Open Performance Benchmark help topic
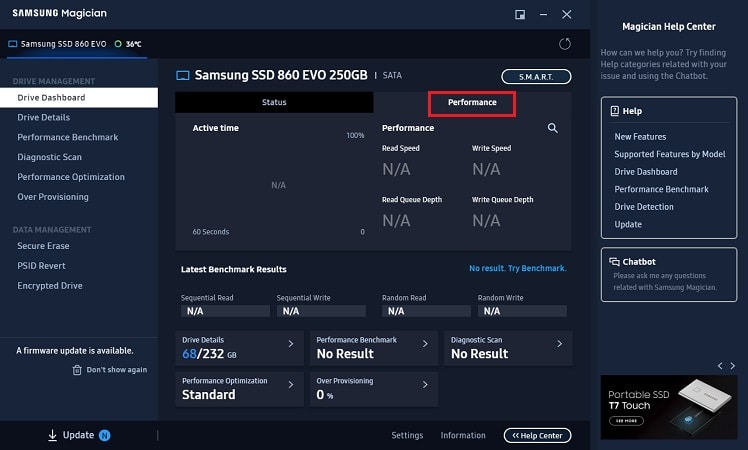The width and height of the screenshot is (748, 450). pyautogui.click(x=661, y=189)
